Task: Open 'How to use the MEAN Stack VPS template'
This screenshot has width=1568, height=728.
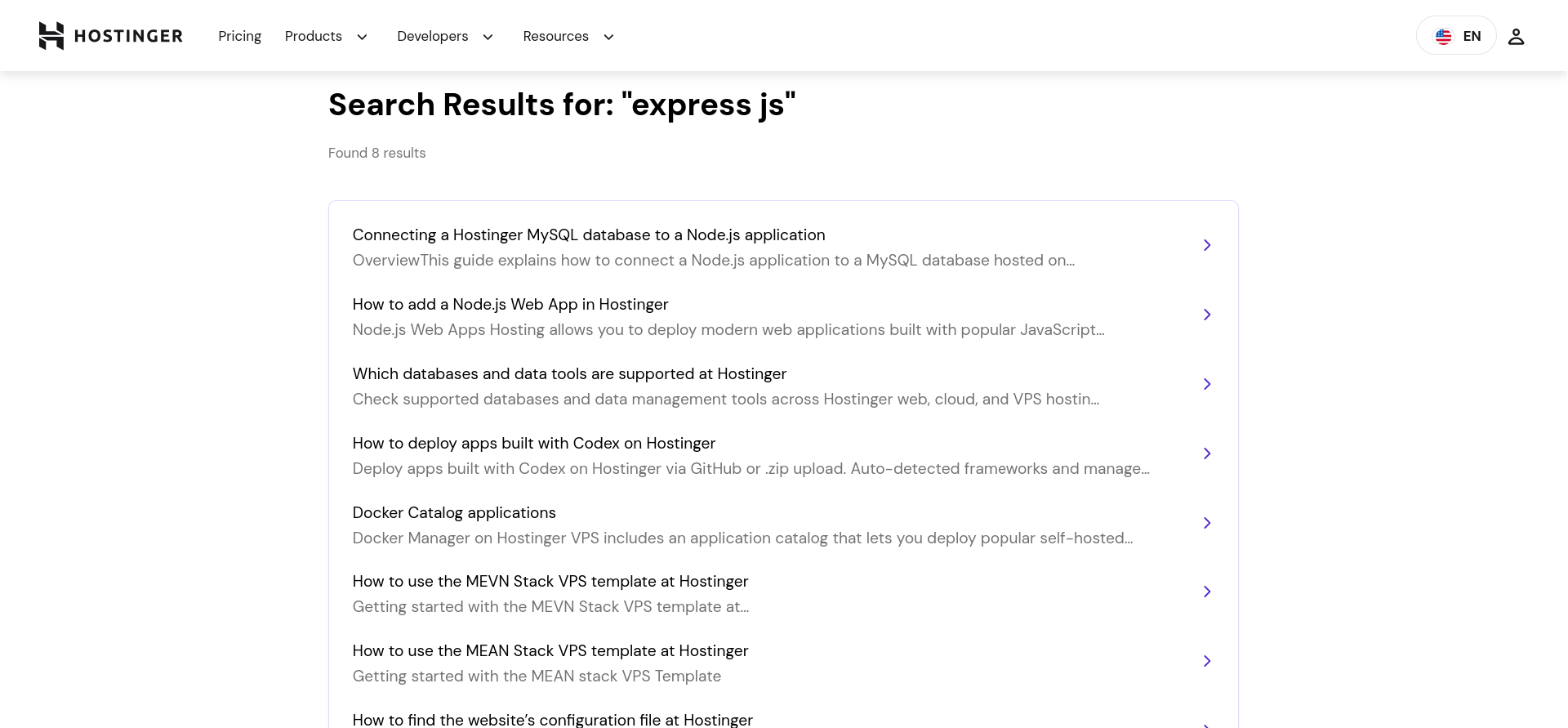Action: [x=550, y=650]
